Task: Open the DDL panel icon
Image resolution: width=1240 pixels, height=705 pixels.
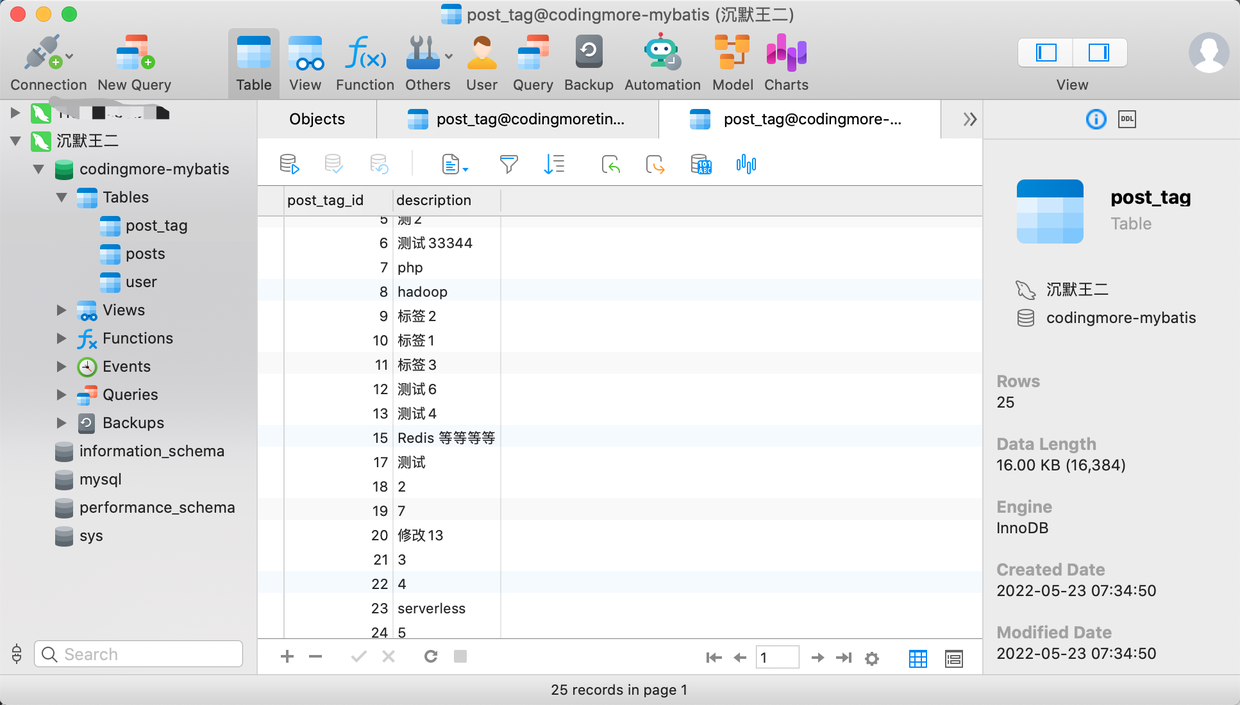Action: pyautogui.click(x=1127, y=119)
